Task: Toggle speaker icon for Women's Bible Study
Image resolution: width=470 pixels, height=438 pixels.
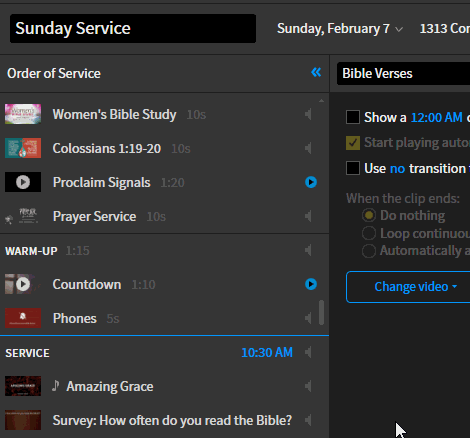Action: click(308, 114)
